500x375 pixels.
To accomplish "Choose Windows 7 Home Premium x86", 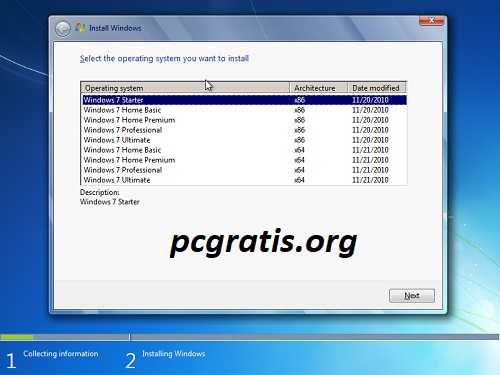I will (x=244, y=120).
